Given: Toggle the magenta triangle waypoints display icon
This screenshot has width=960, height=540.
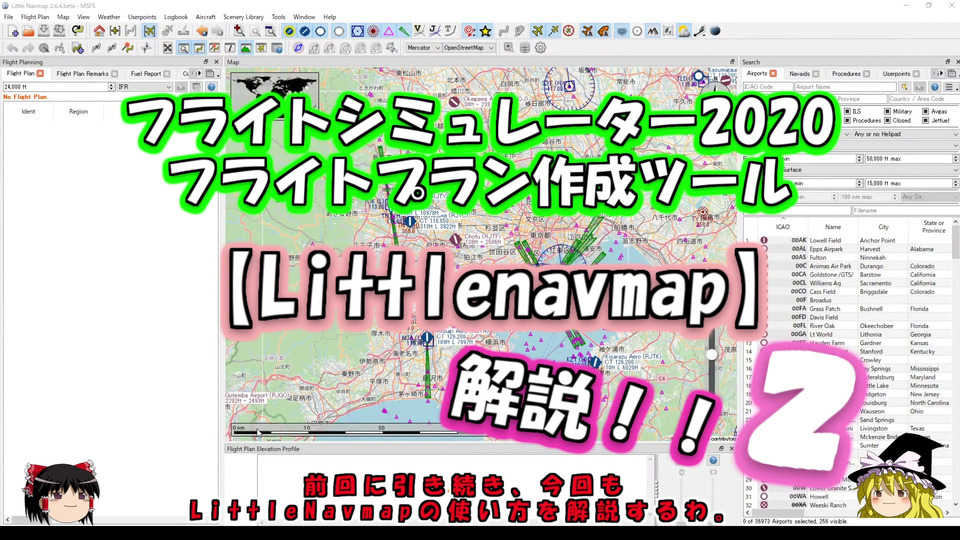Looking at the screenshot, I should pos(389,31).
